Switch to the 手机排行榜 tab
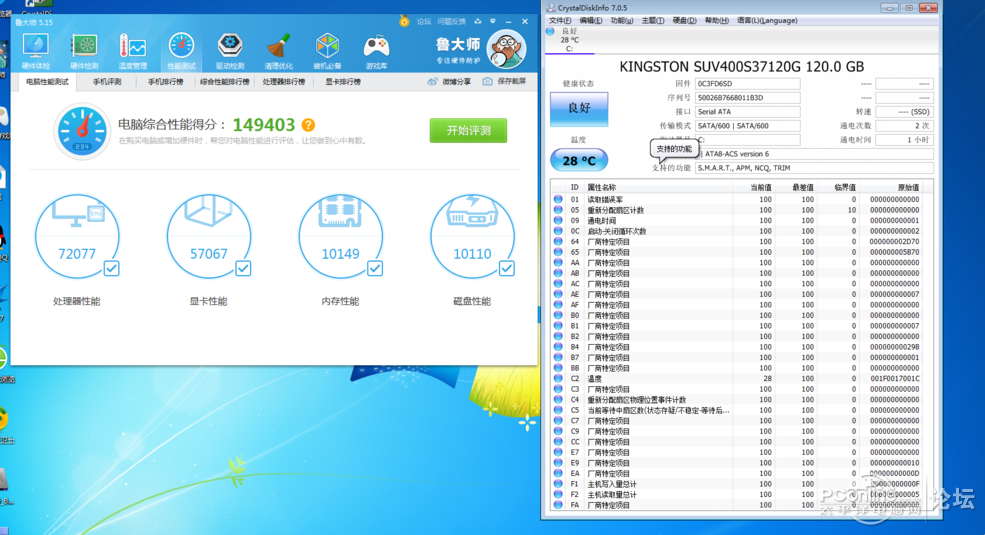 [165, 82]
